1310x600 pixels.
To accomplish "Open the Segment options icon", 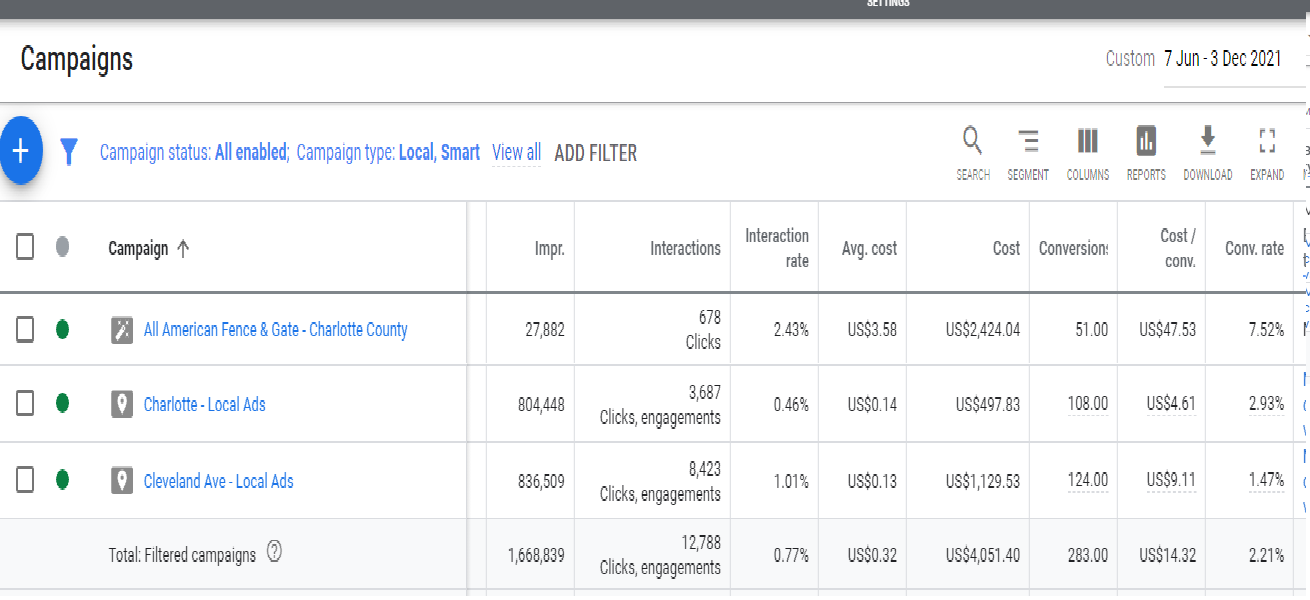I will 1027,142.
